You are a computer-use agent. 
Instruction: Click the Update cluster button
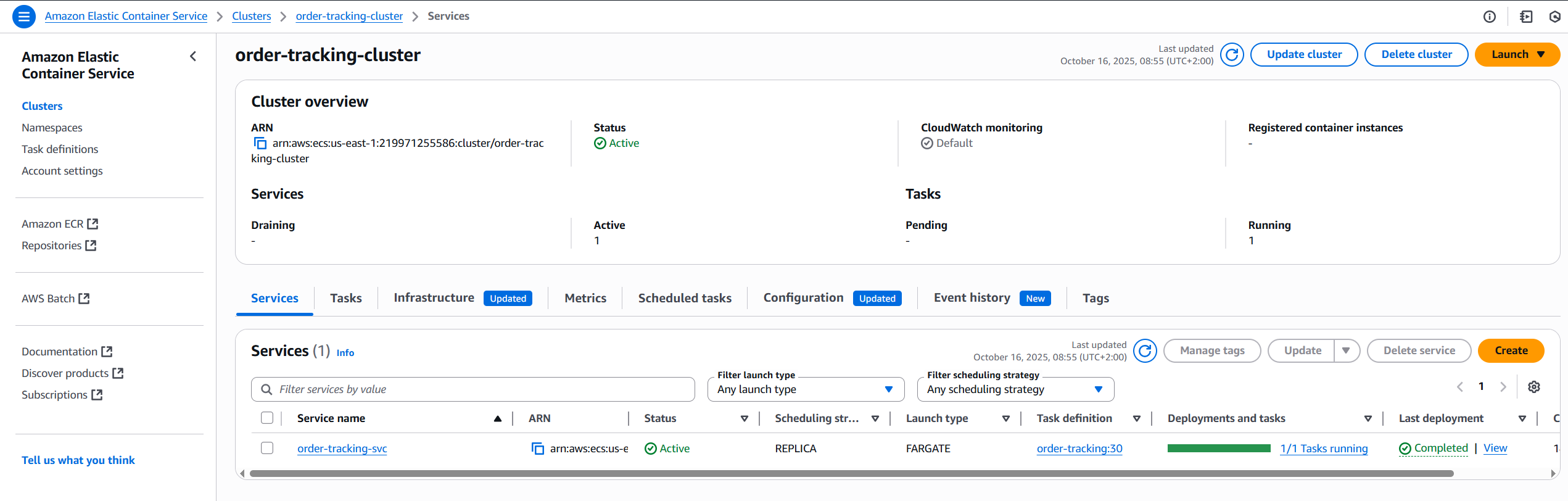coord(1304,55)
